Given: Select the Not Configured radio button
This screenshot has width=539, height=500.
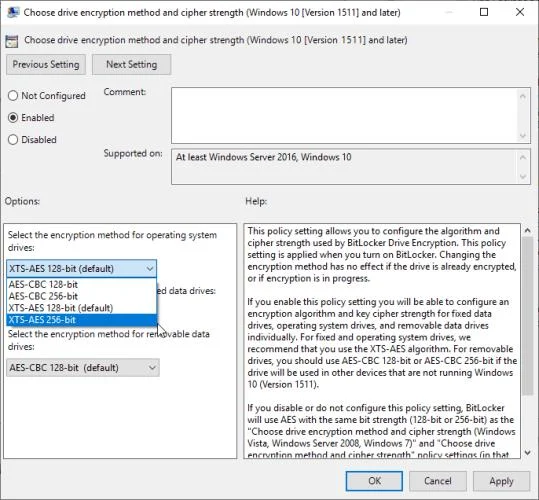Looking at the screenshot, I should (x=13, y=96).
